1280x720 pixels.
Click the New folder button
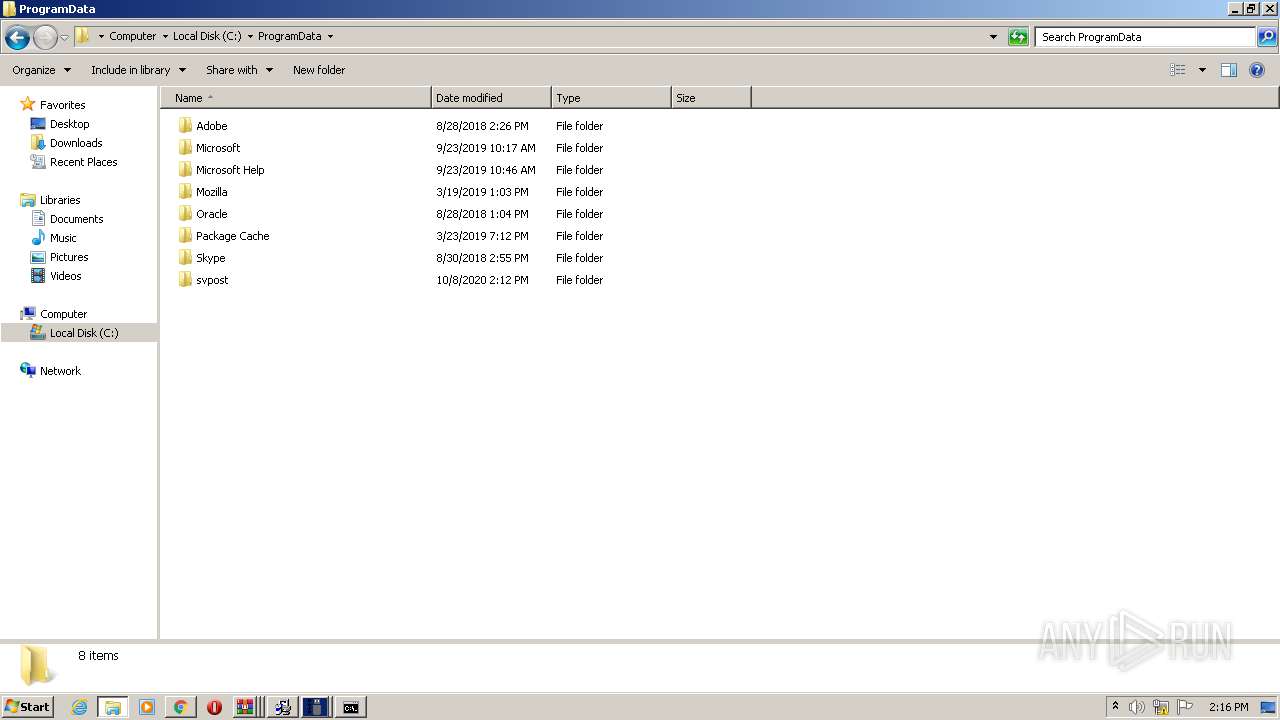click(x=319, y=70)
